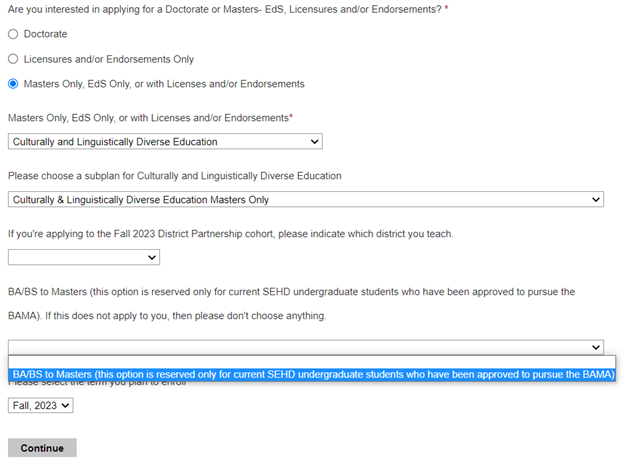Click the arrow on the program dropdown
The height and width of the screenshot is (465, 624).
click(x=315, y=142)
